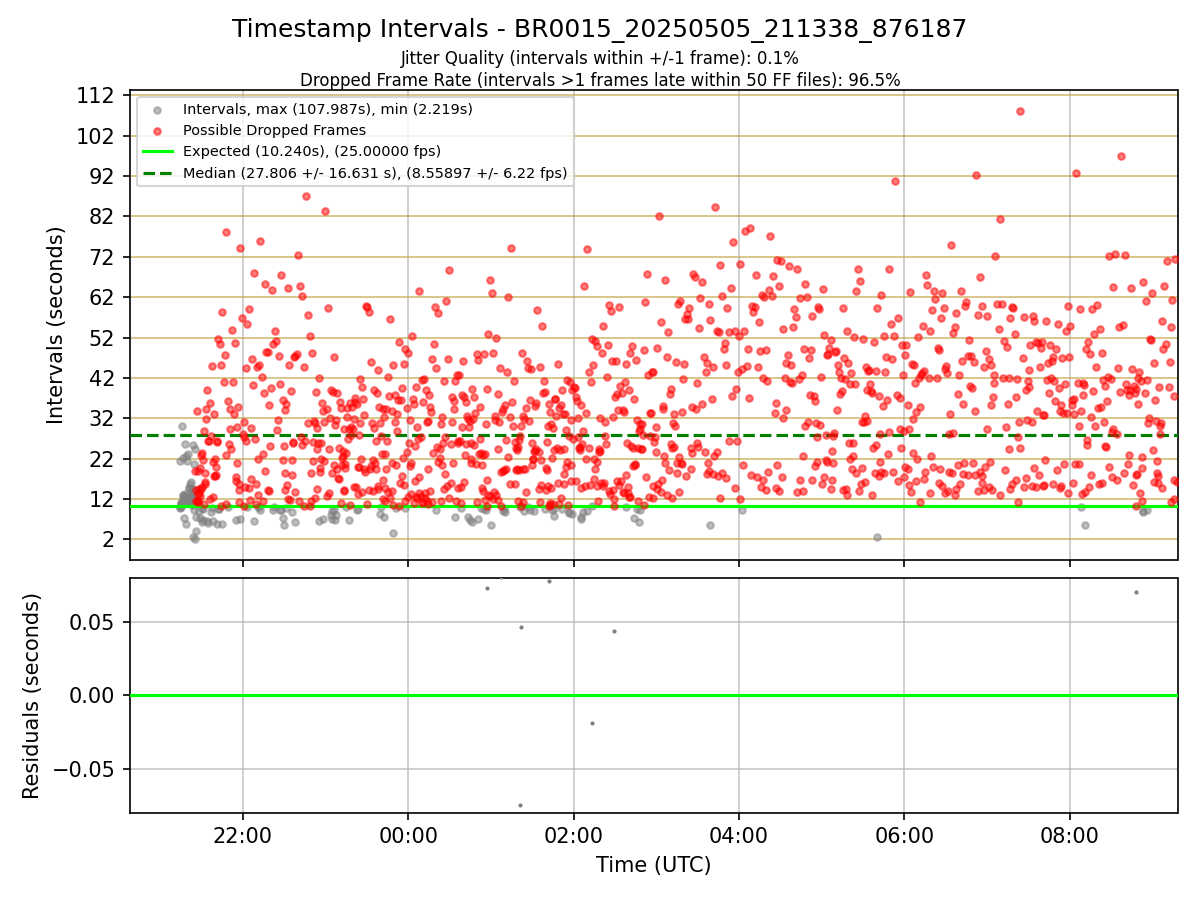Click the highest red point near 108 seconds
This screenshot has width=1200, height=900.
(1020, 111)
